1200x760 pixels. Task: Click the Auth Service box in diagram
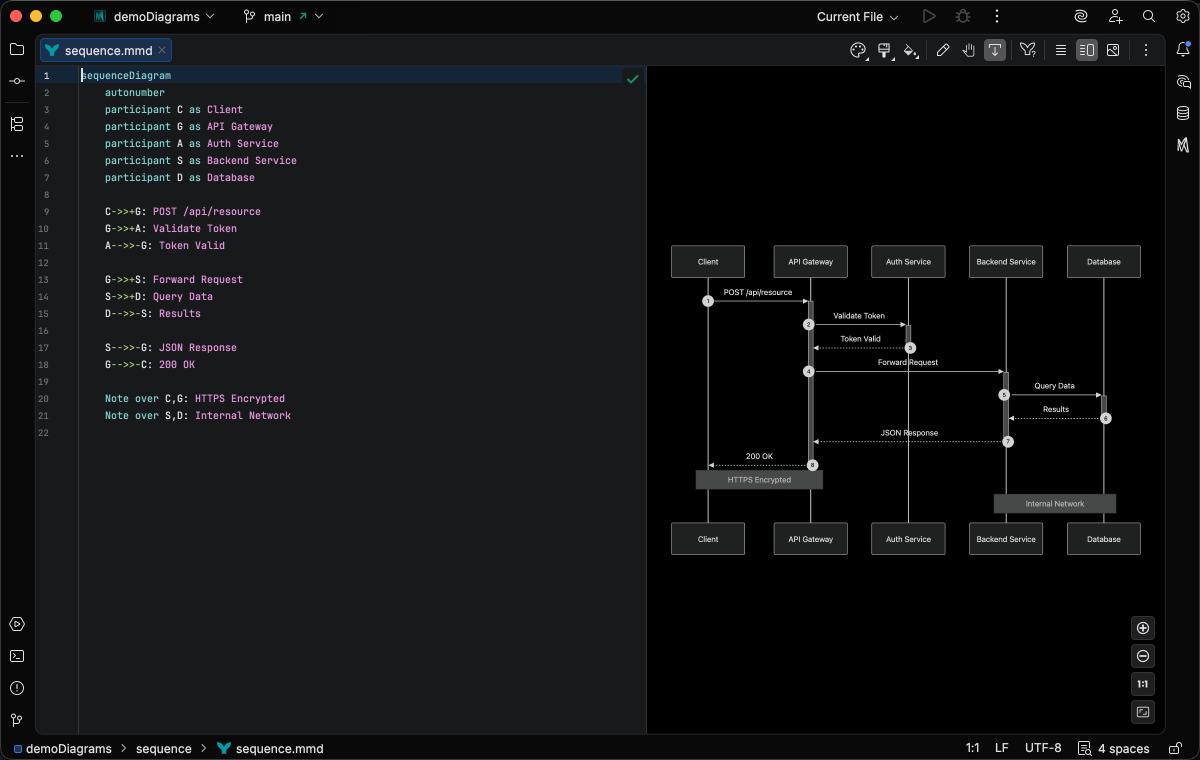(908, 262)
